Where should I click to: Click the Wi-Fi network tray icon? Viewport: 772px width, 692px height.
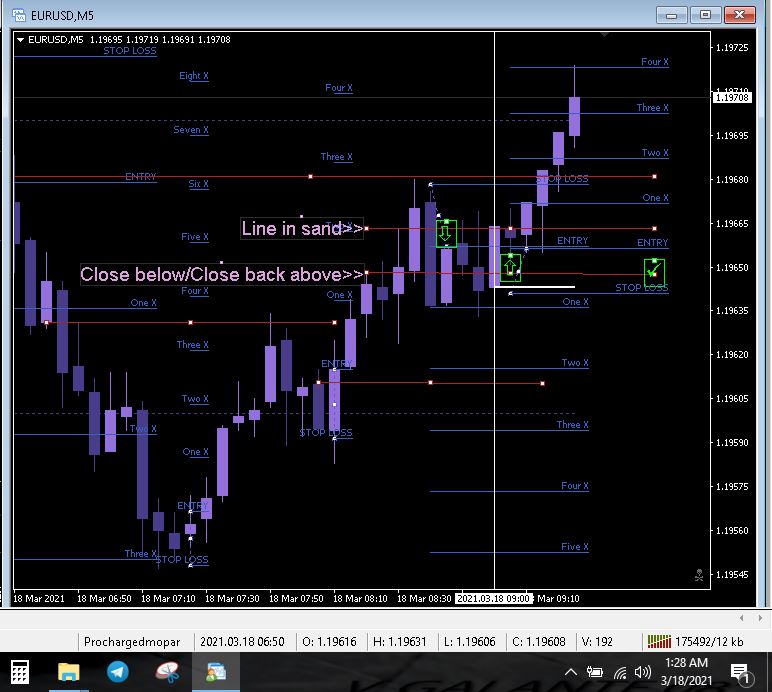620,672
